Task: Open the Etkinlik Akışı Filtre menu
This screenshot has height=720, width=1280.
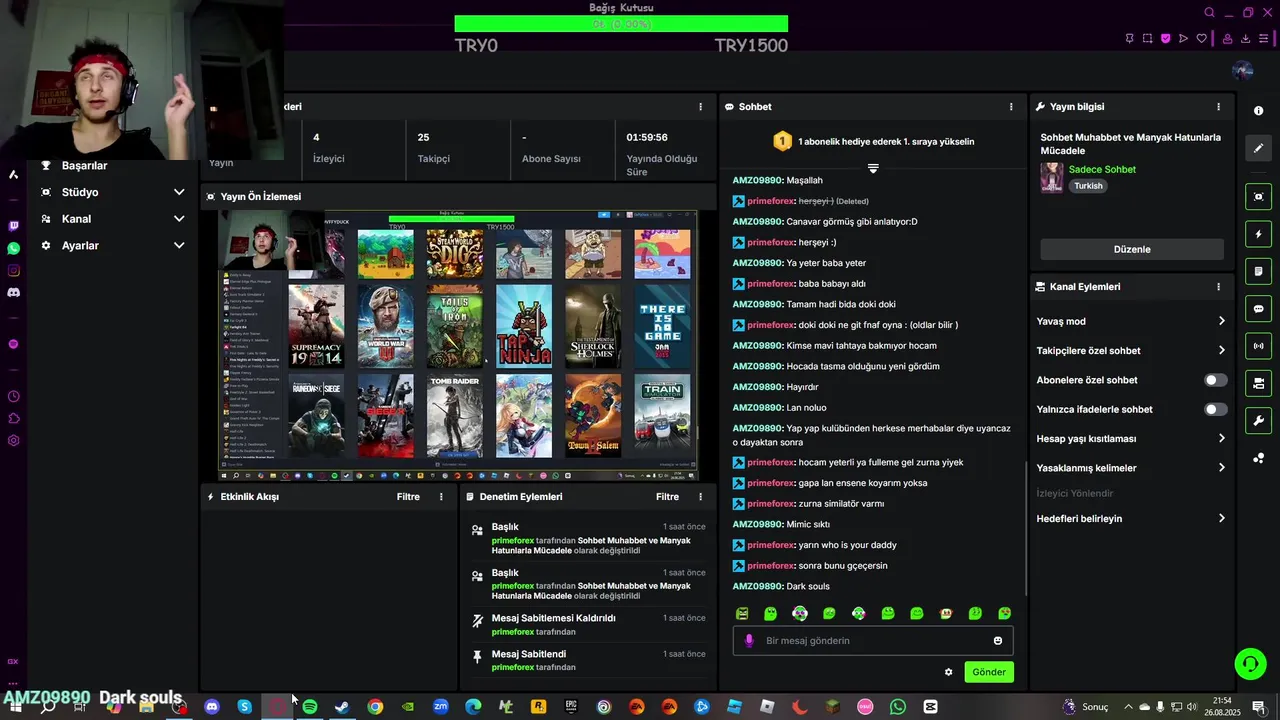Action: tap(408, 497)
